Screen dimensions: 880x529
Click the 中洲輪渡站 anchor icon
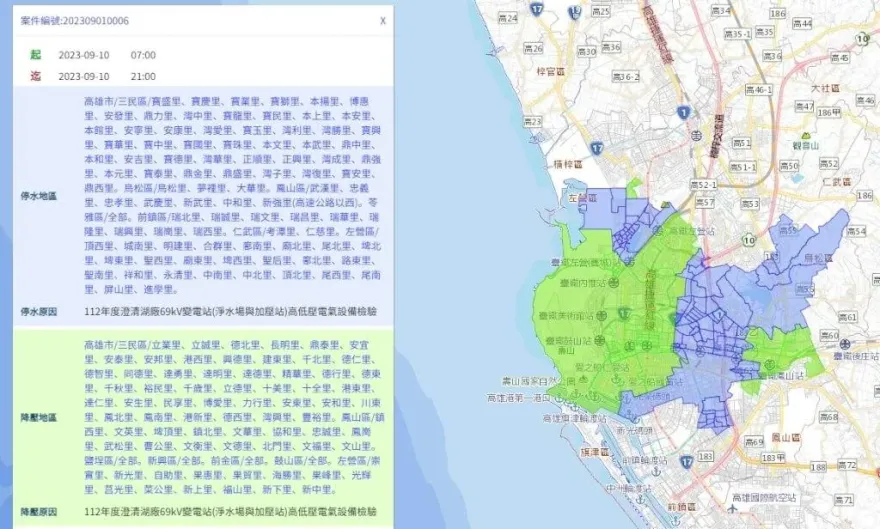point(641,499)
